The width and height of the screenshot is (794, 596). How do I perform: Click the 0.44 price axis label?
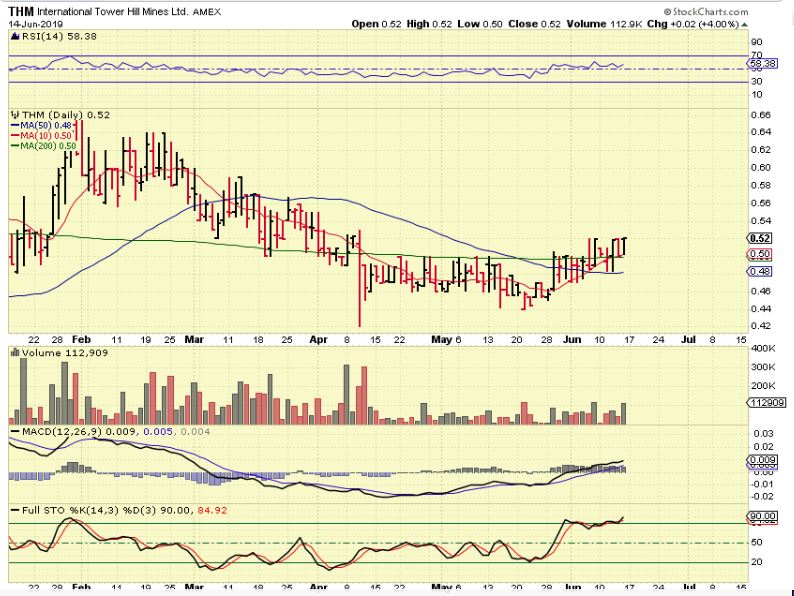click(x=760, y=309)
